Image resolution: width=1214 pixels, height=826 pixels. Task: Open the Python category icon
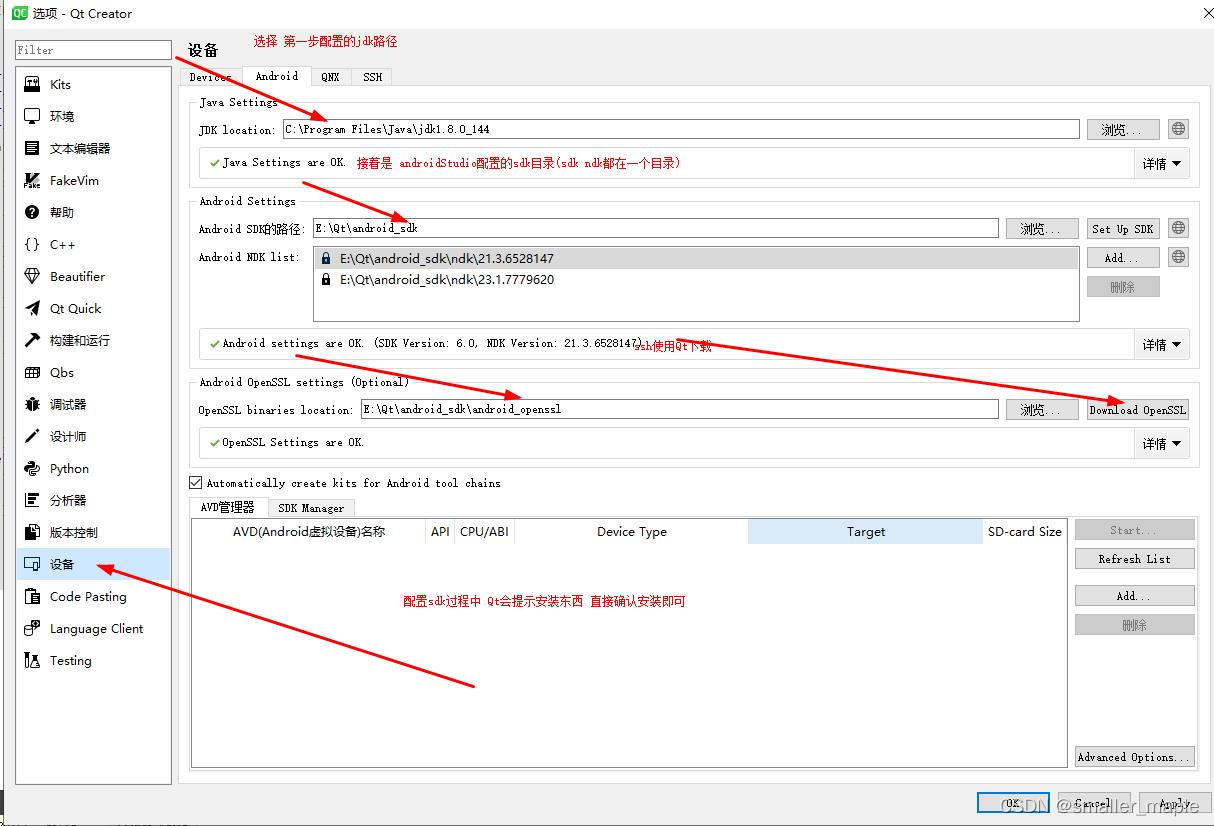pos(32,469)
